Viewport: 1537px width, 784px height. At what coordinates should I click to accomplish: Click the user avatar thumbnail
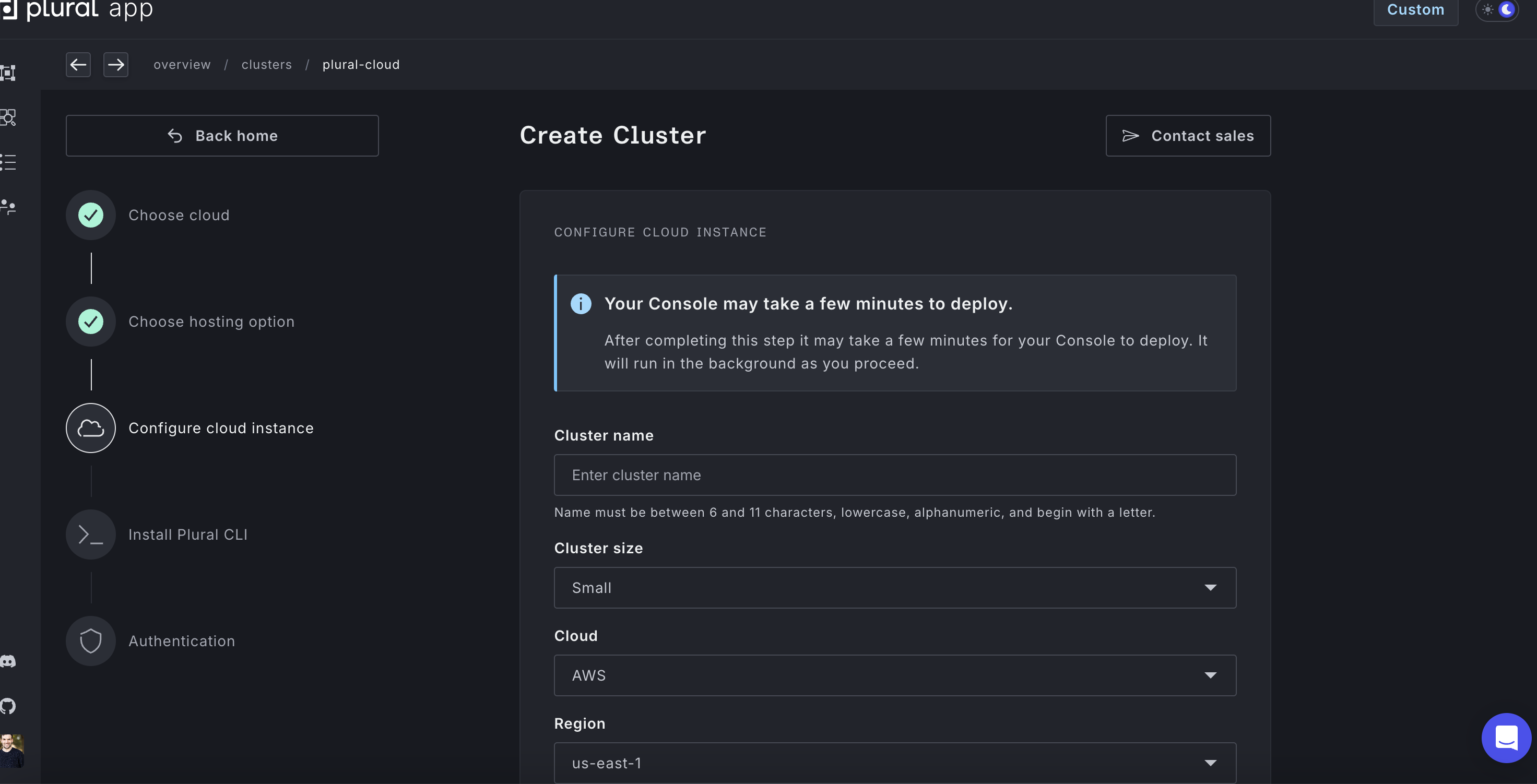(11, 751)
